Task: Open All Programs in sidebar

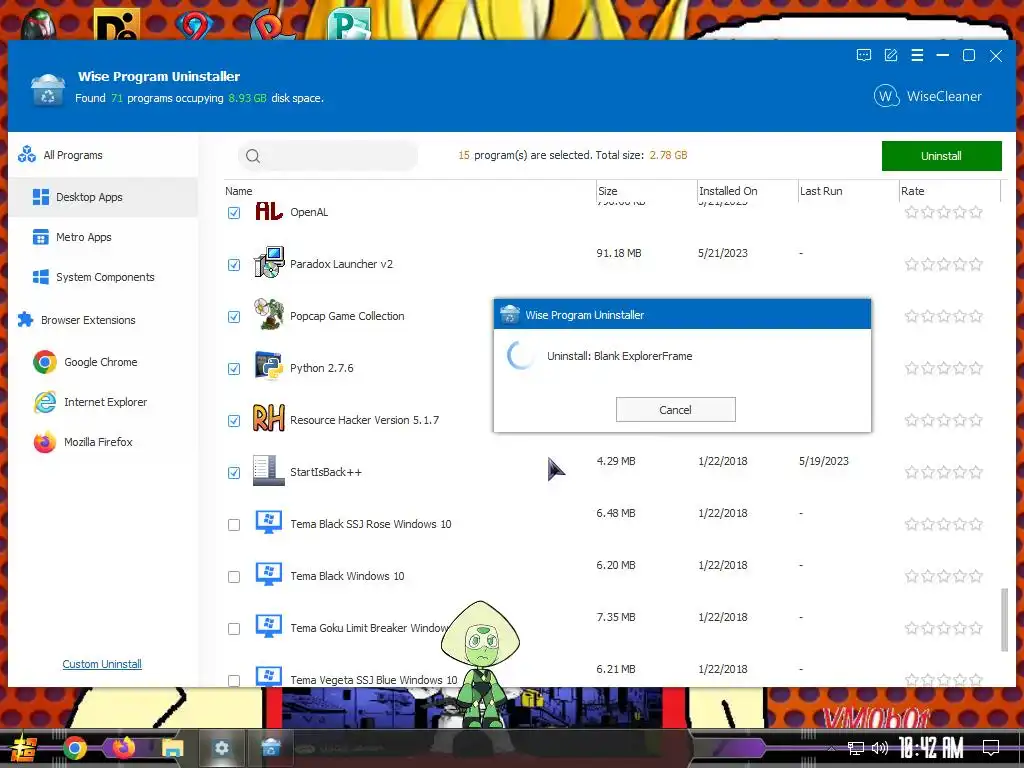Action: coord(103,155)
